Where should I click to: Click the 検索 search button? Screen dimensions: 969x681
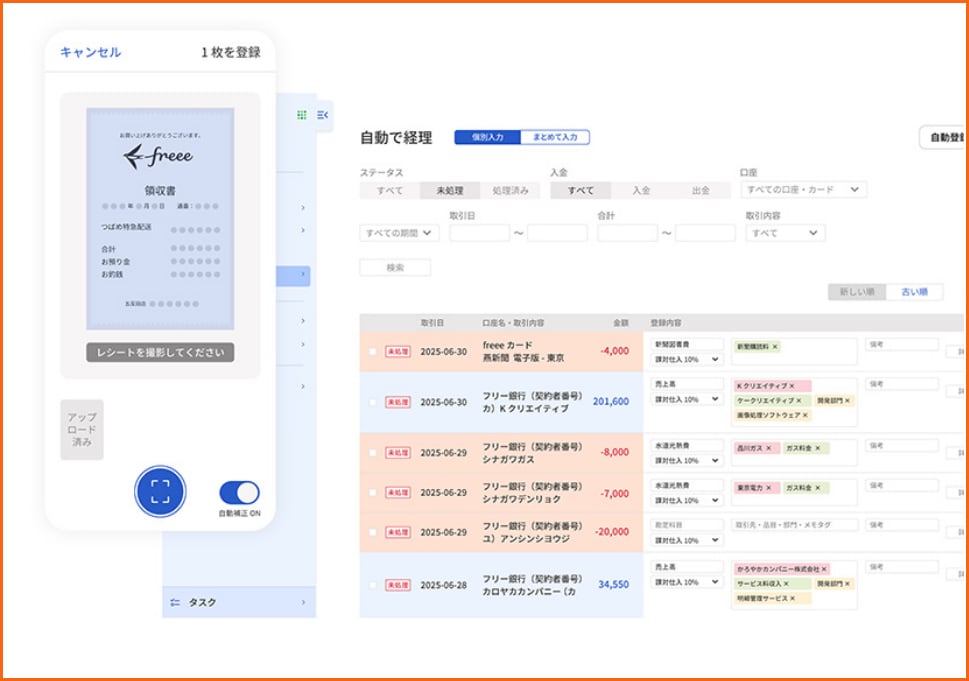395,268
